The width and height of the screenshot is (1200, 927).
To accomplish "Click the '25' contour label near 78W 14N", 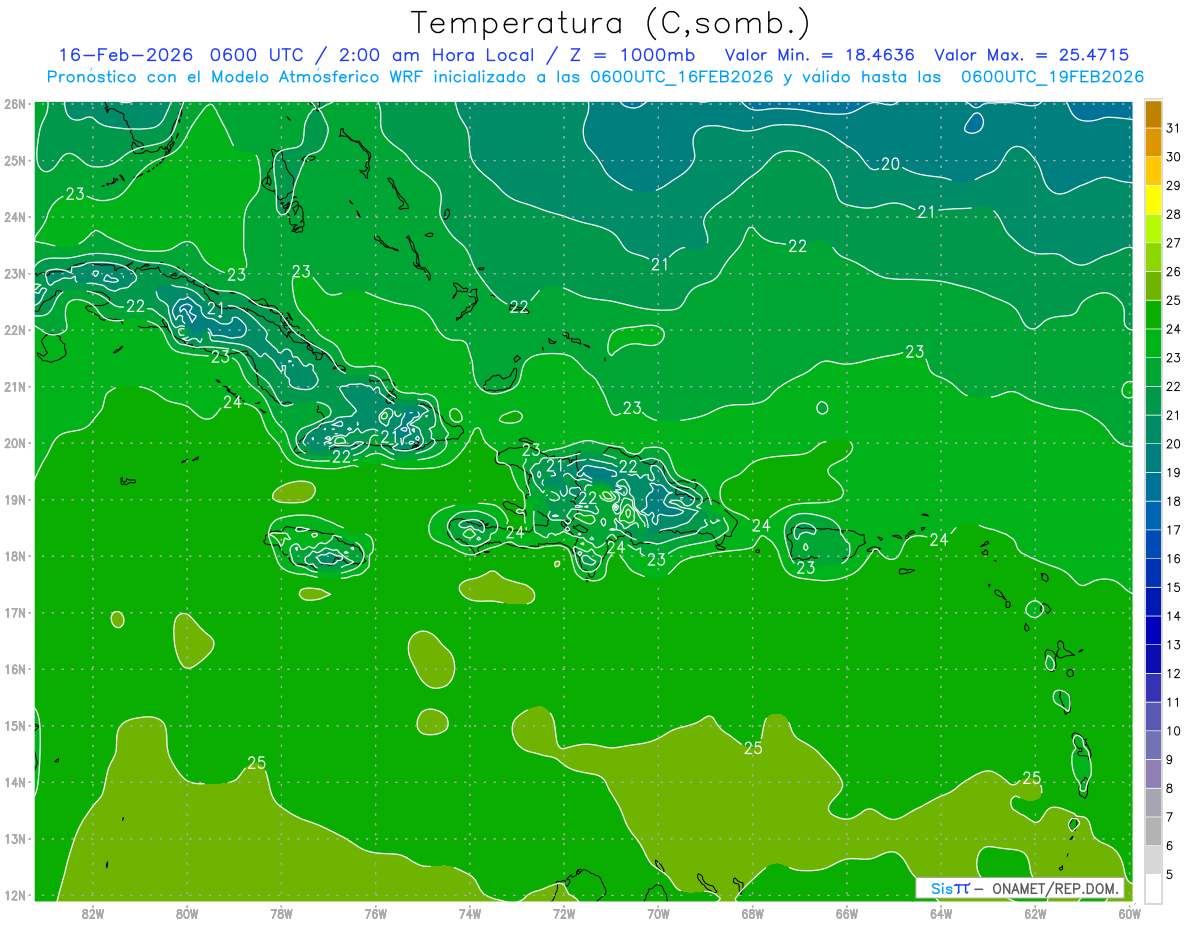I will tap(256, 763).
